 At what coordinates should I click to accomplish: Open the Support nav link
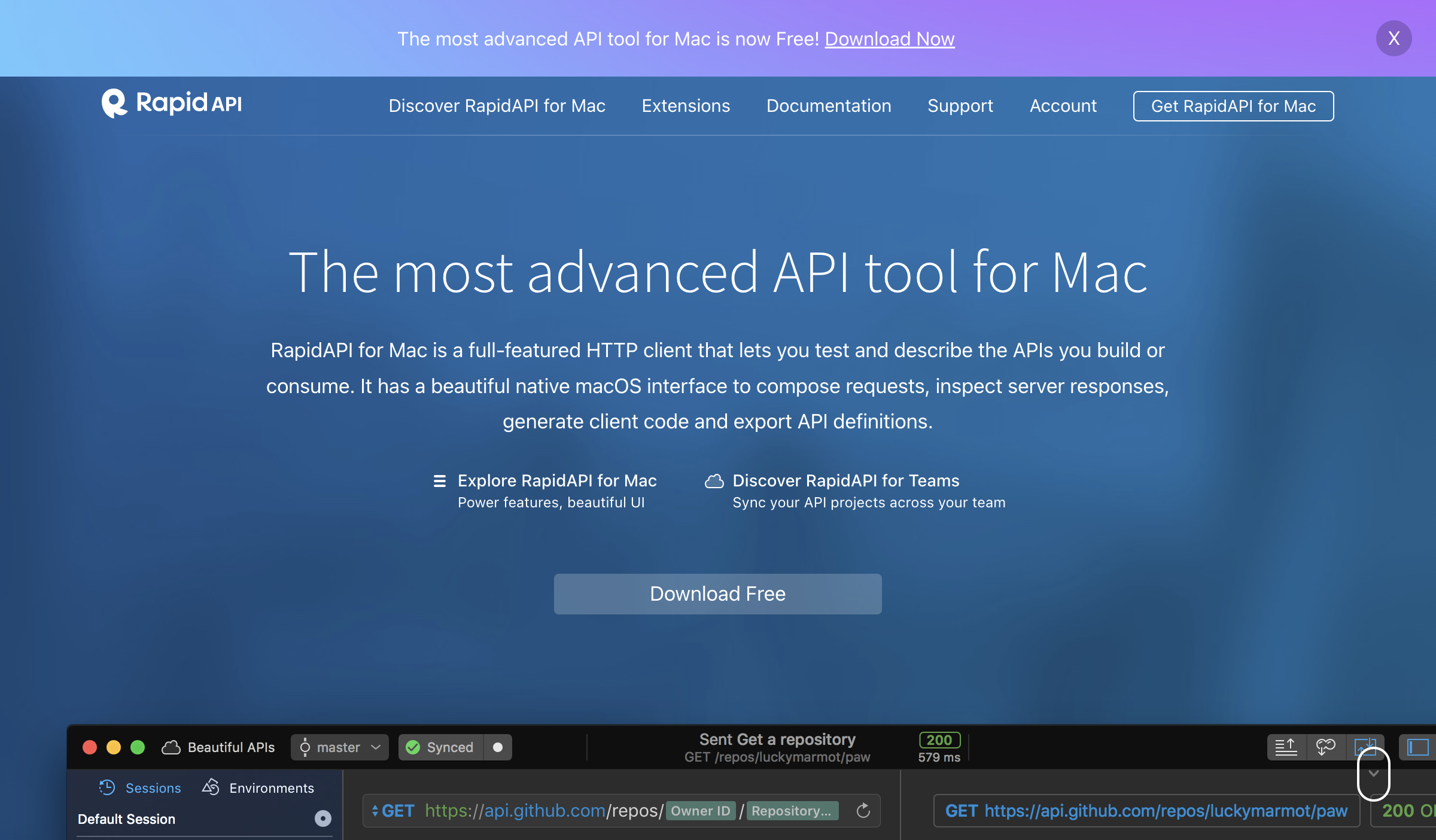(960, 106)
